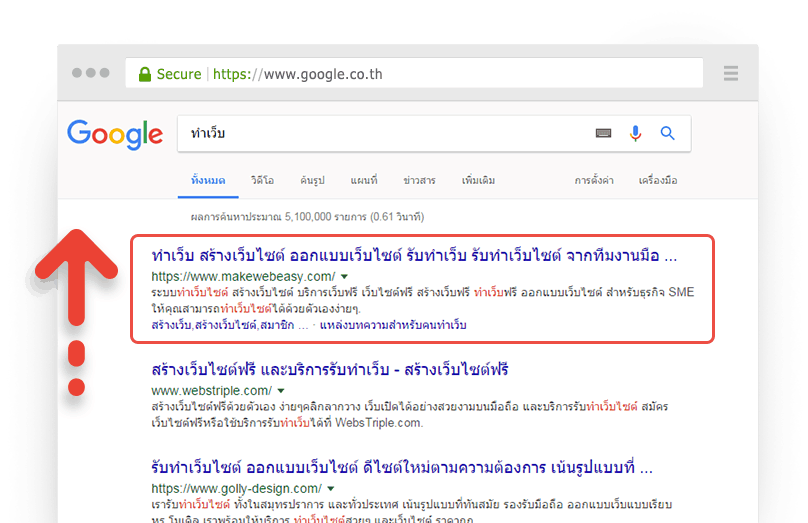The width and height of the screenshot is (808, 523).
Task: Expand dropdown arrow beside golly-design.com URL
Action: pos(331,489)
